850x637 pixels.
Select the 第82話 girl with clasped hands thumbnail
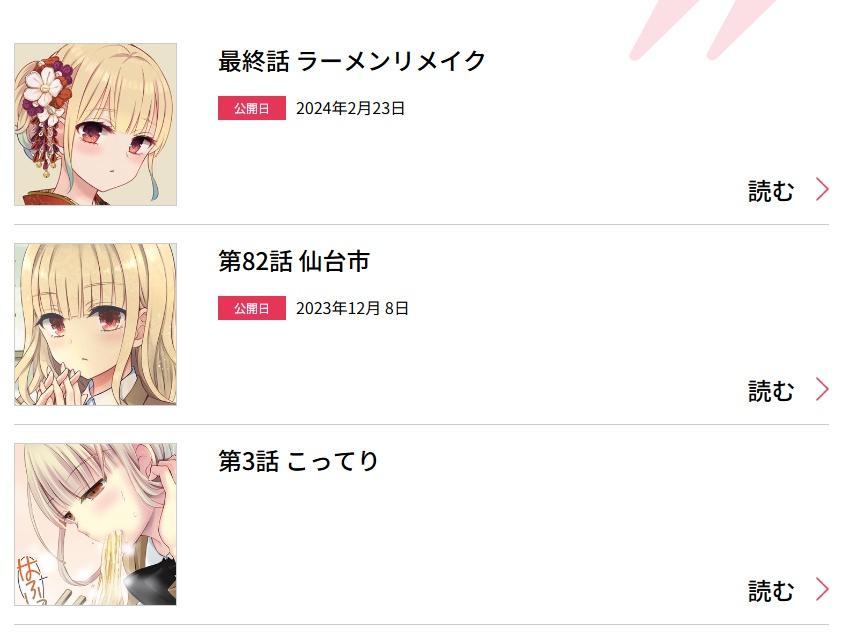(x=95, y=324)
